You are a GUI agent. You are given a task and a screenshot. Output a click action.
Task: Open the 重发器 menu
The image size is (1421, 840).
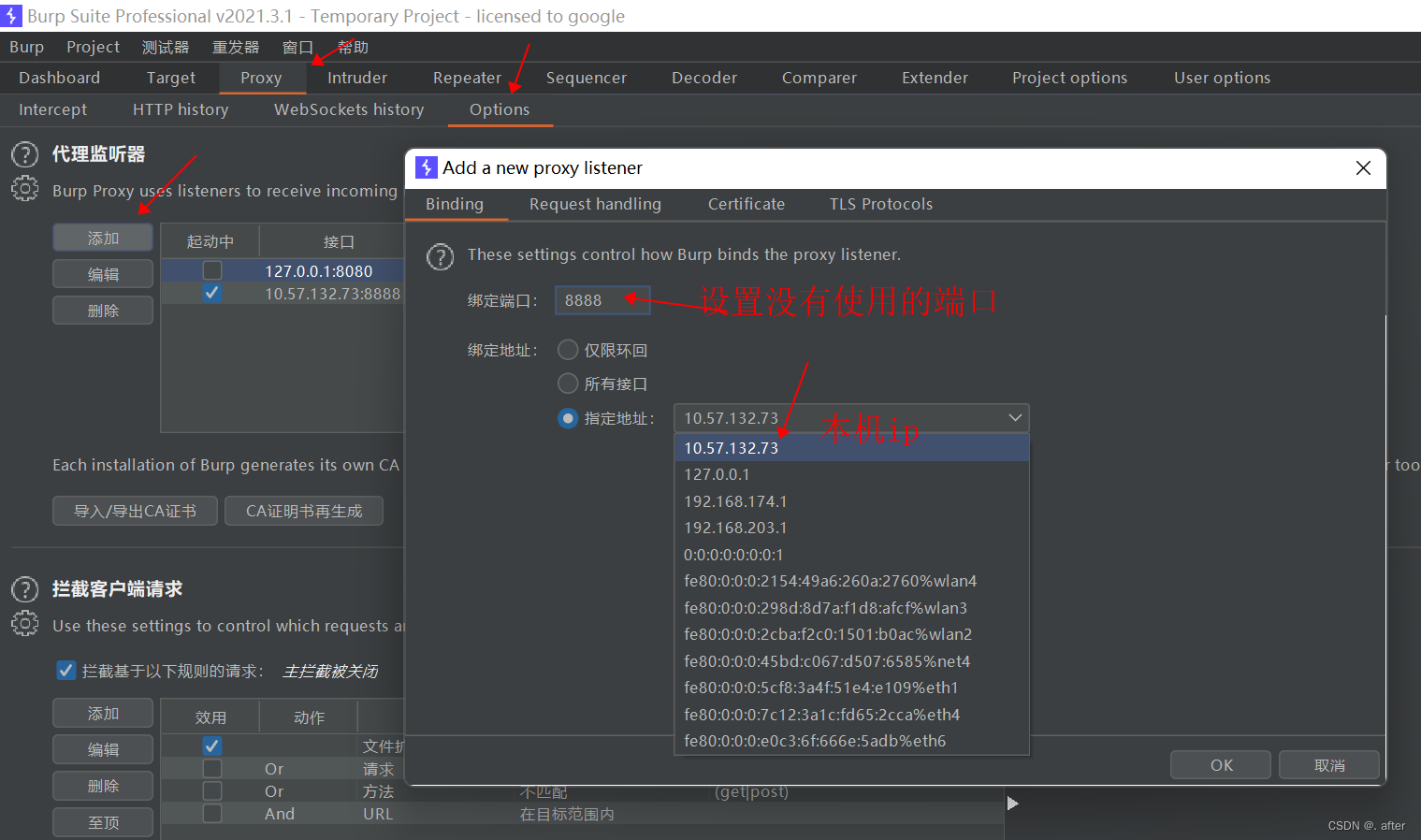pos(236,47)
